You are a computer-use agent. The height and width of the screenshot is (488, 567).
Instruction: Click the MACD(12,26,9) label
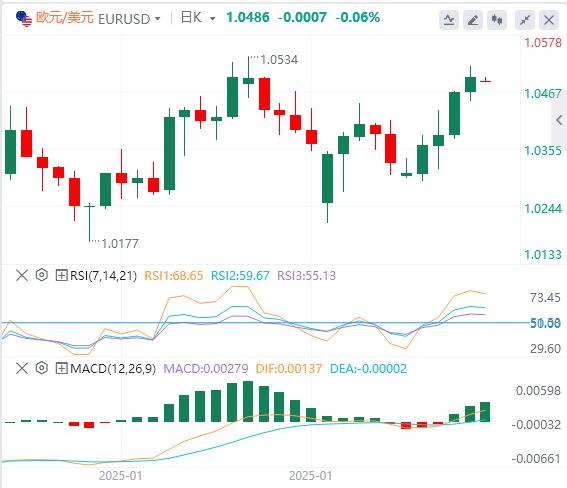click(x=113, y=369)
